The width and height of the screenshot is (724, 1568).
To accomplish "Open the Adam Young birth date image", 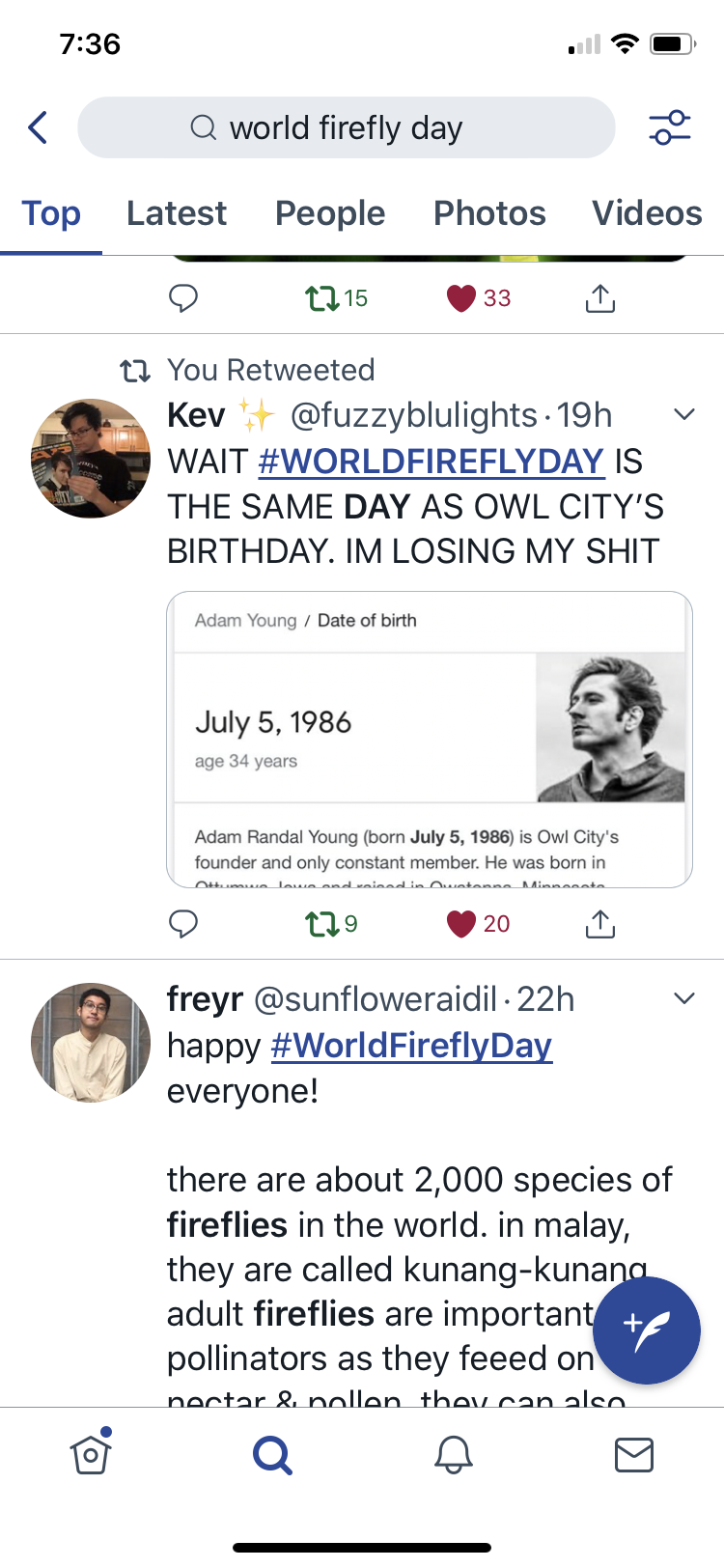I will (x=430, y=740).
